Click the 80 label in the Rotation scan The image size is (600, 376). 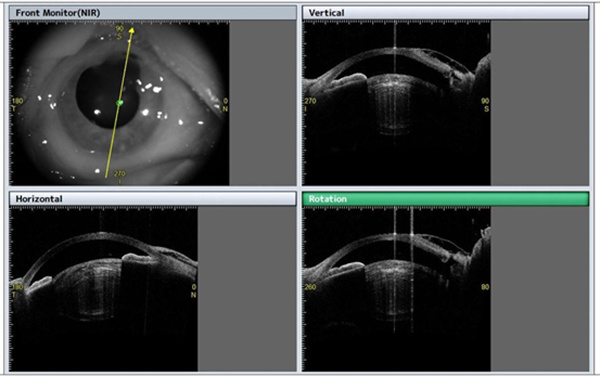click(485, 287)
